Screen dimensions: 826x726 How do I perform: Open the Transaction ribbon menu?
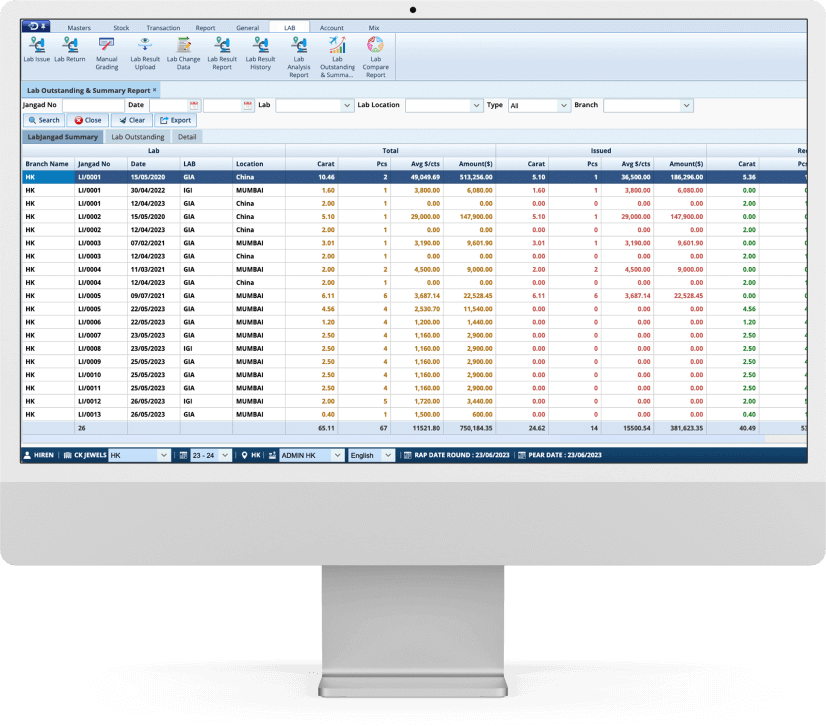click(x=163, y=28)
